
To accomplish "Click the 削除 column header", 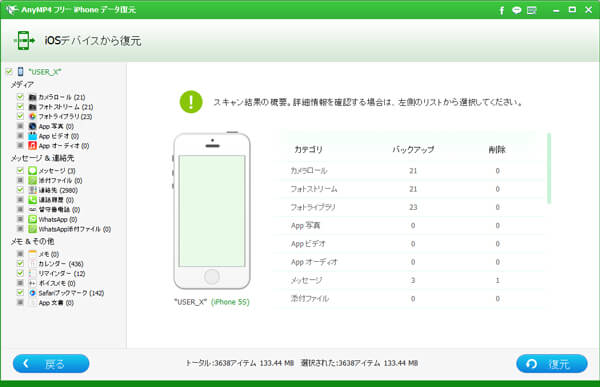I will coord(497,149).
